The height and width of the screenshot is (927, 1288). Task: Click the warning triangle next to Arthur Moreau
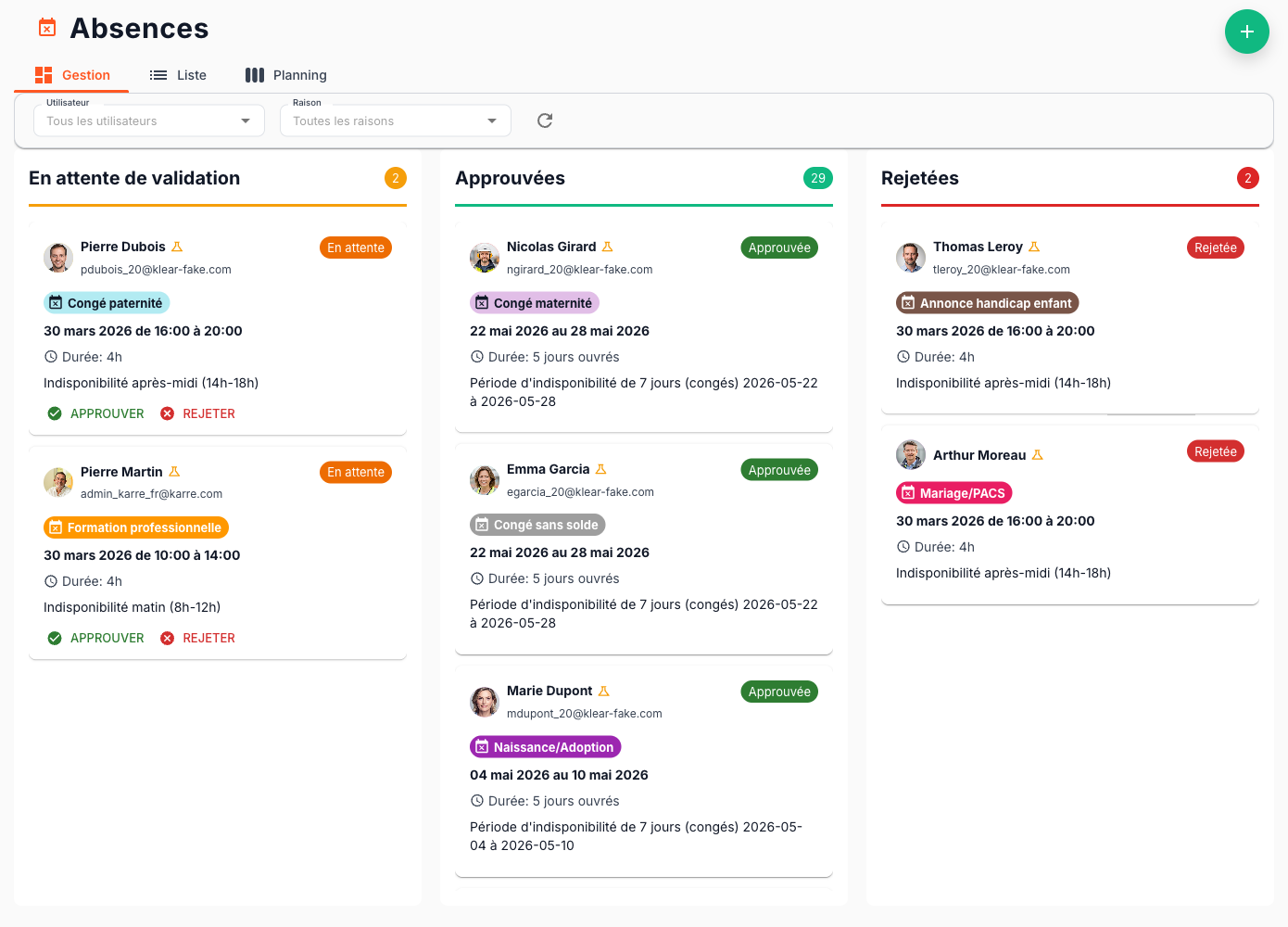pyautogui.click(x=1038, y=454)
